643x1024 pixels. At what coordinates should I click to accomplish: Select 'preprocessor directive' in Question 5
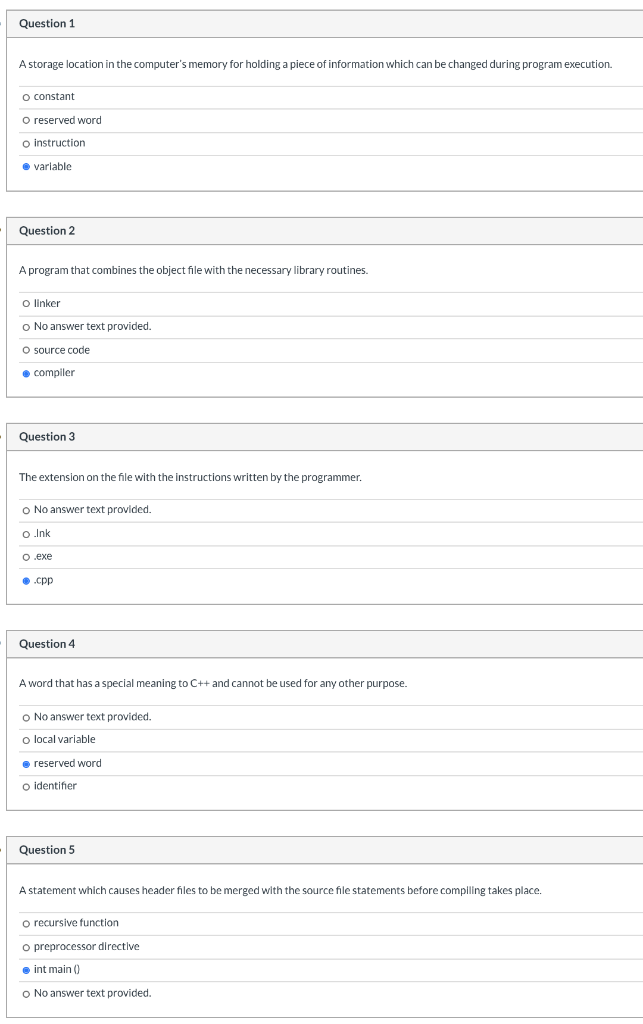[x=26, y=948]
